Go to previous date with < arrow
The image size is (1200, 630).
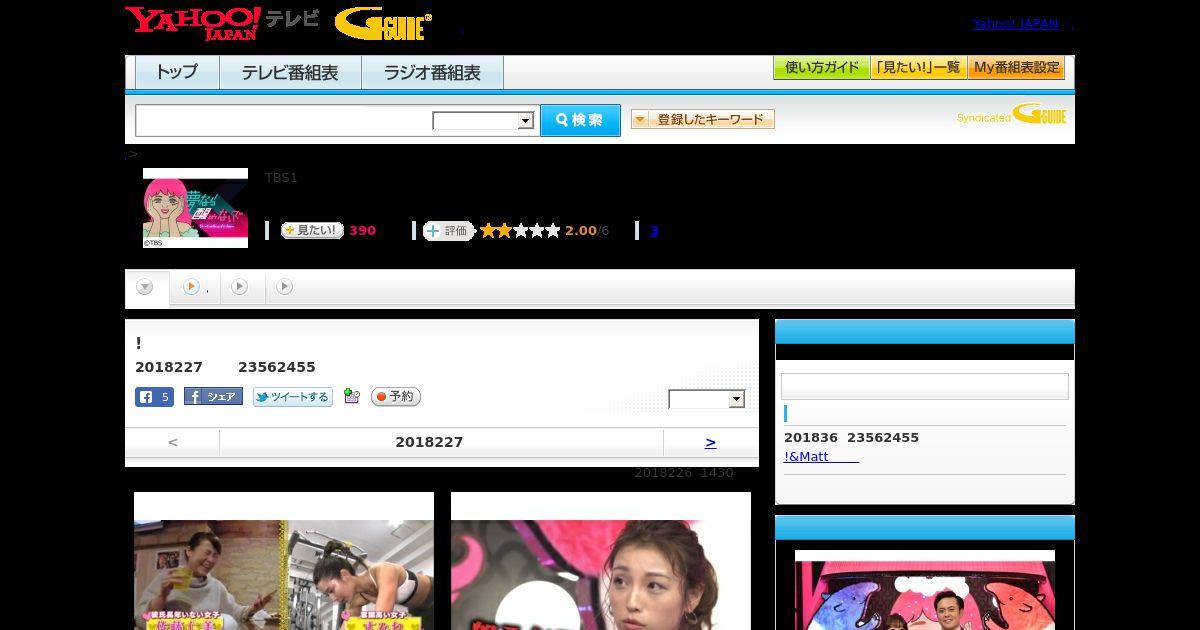(173, 442)
